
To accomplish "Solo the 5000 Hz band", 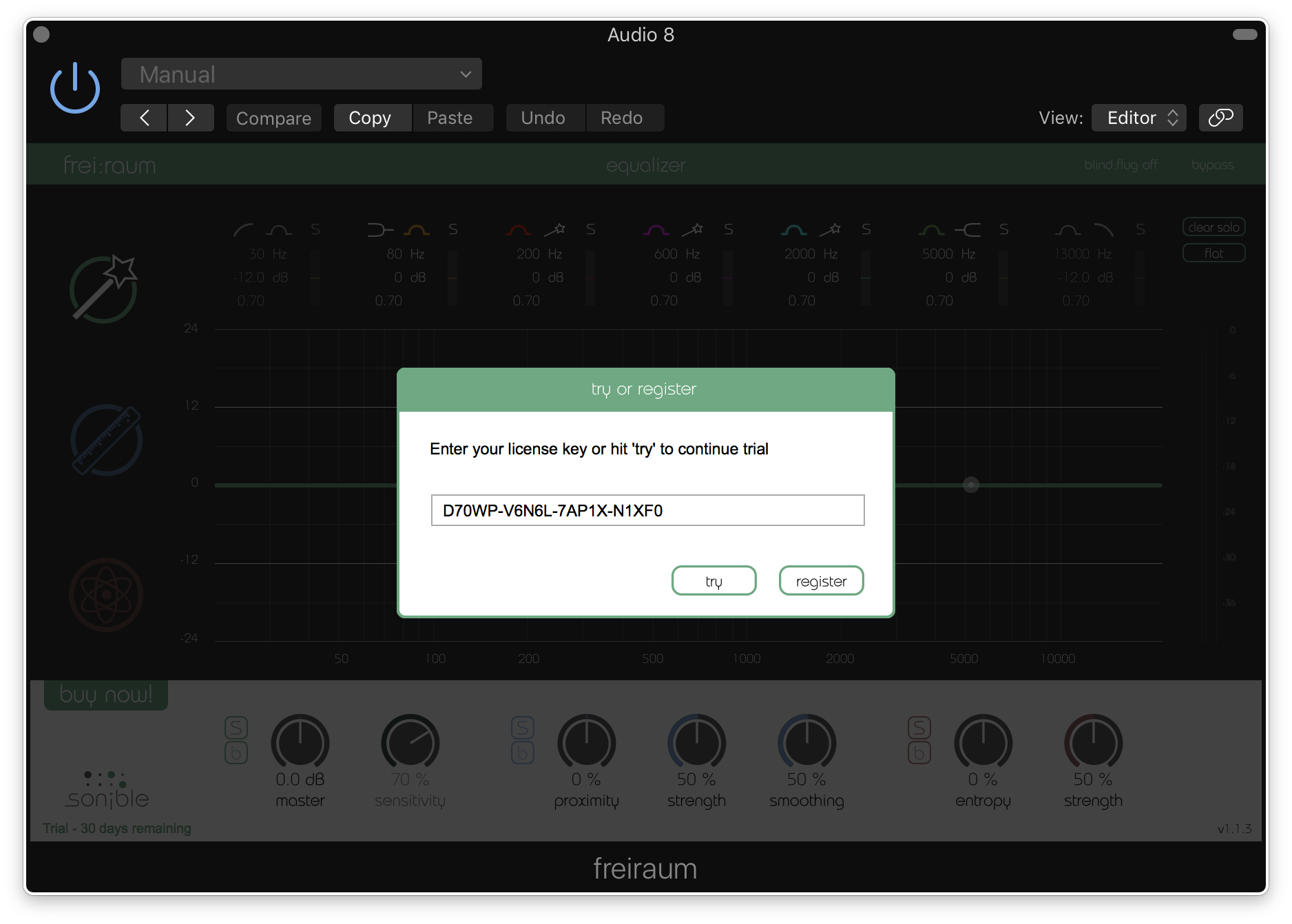I will (x=1004, y=229).
